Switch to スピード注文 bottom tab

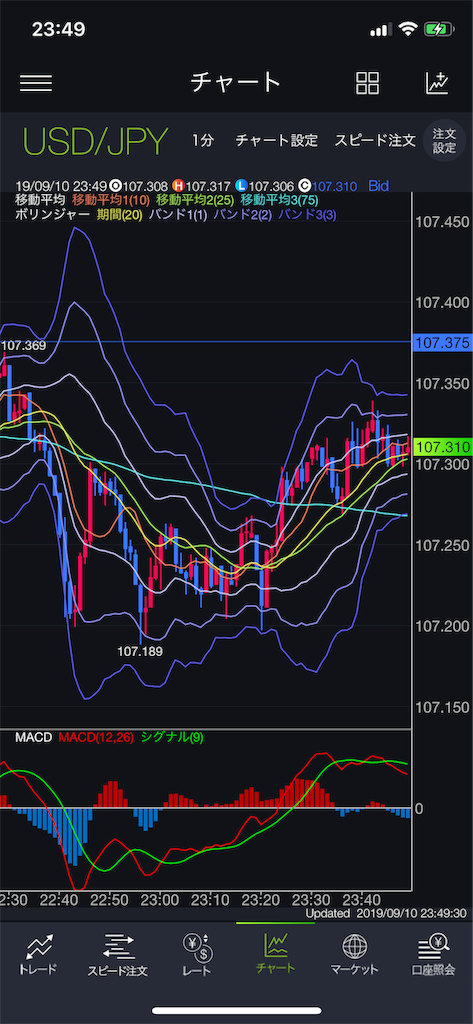[x=118, y=955]
